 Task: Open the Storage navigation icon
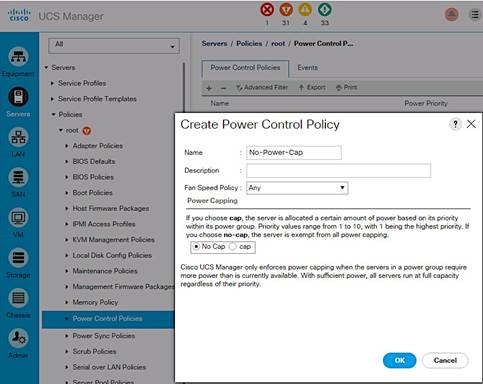[x=18, y=258]
